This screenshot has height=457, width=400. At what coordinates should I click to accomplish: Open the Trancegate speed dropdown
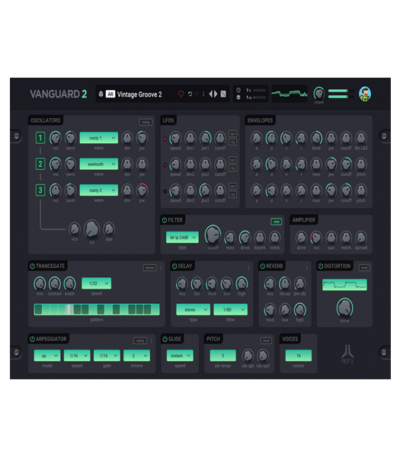click(96, 283)
